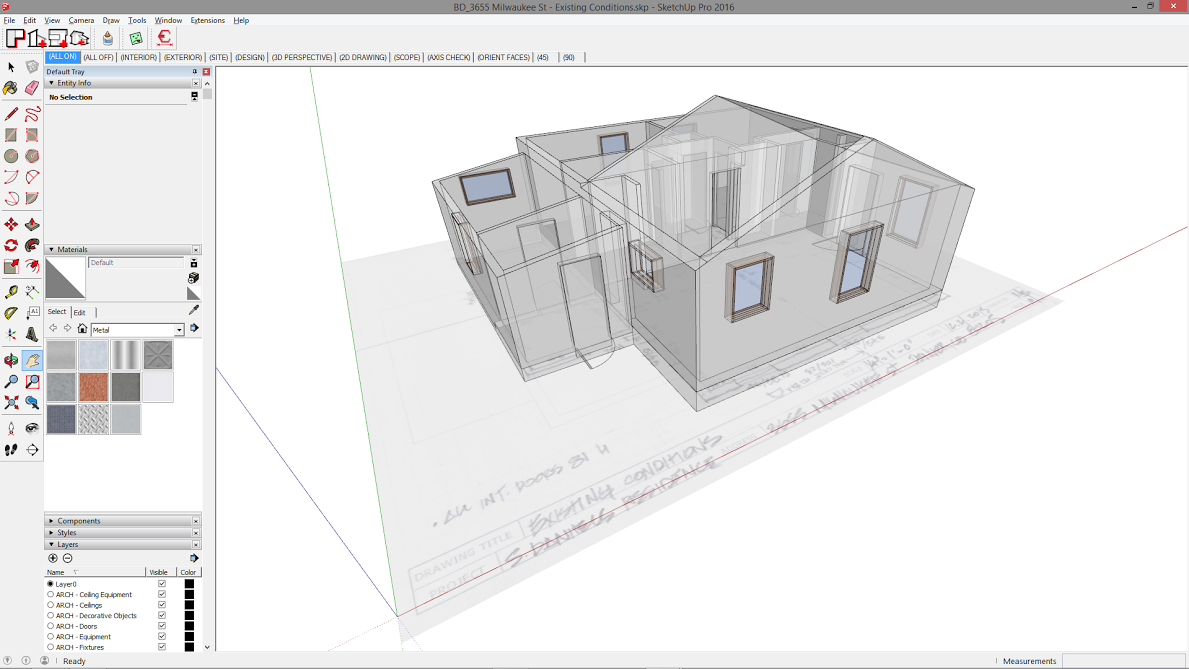Click the Materials home library button
The height and width of the screenshot is (669, 1189).
82,328
